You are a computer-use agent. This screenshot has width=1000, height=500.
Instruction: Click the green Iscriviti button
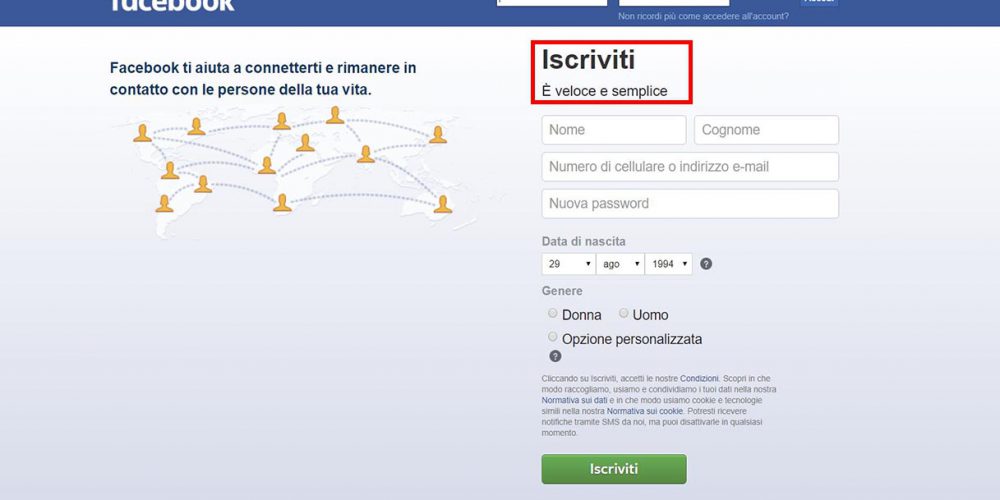[614, 469]
